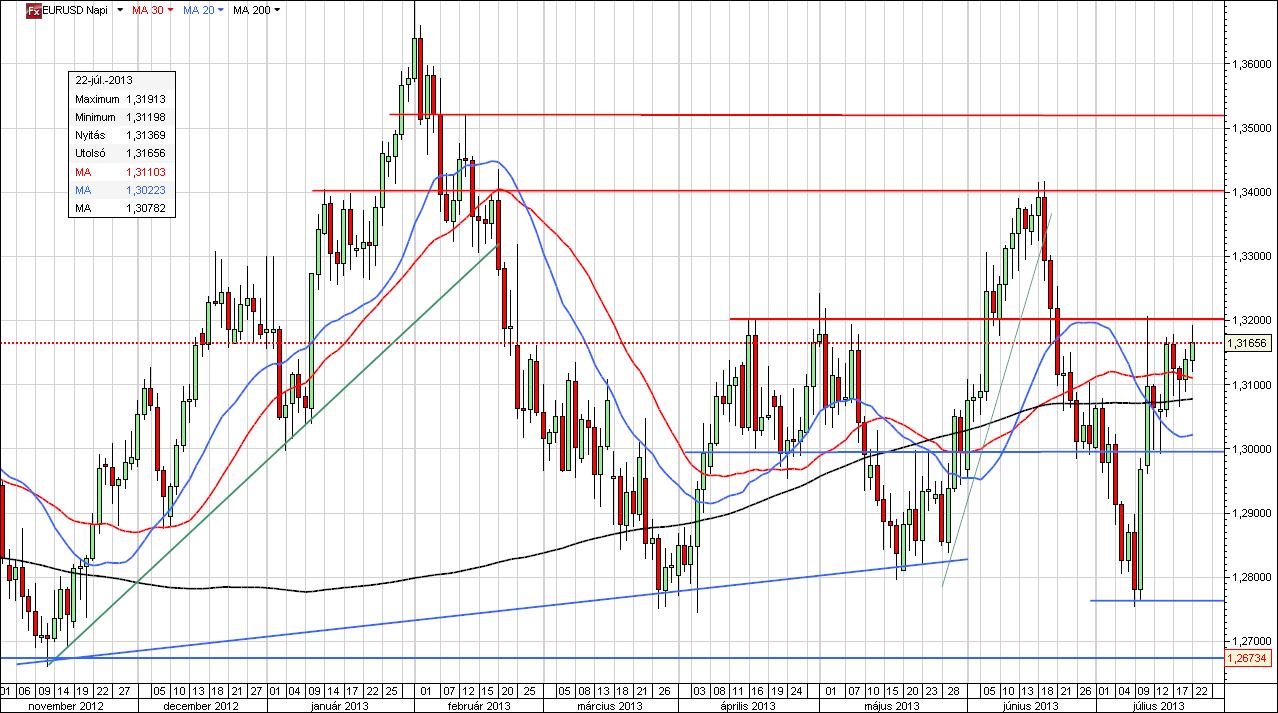Screen dimensions: 1278x713
Task: Click the 1,29000 price axis label
Action: pyautogui.click(x=1250, y=513)
